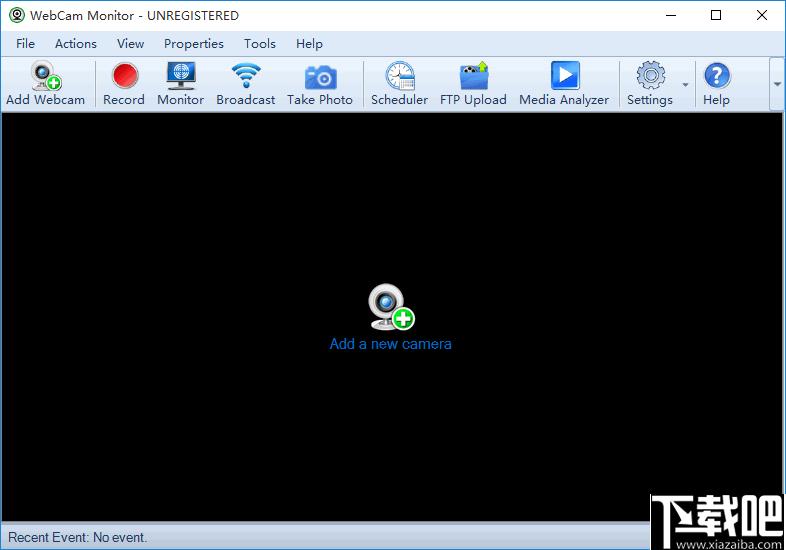Image resolution: width=786 pixels, height=550 pixels.
Task: Close the WebCam Monitor window
Action: [x=761, y=15]
